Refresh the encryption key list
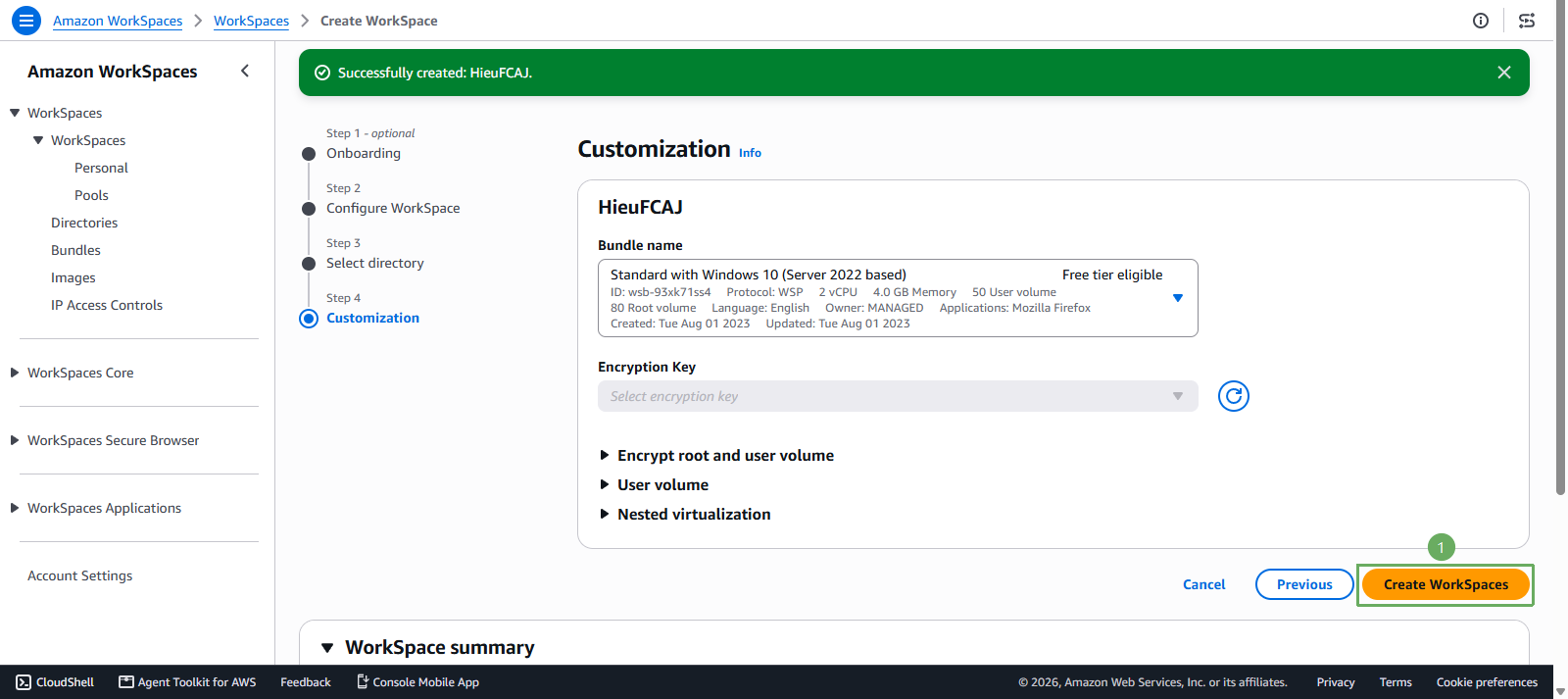The height and width of the screenshot is (699, 1568). tap(1234, 396)
